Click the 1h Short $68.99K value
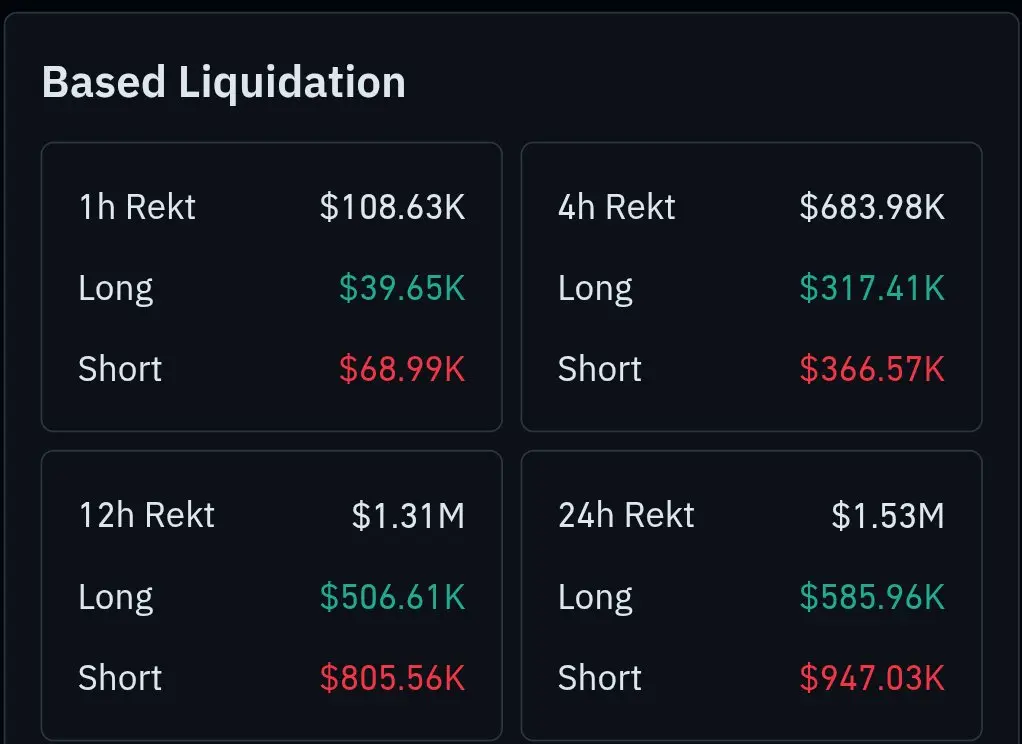The image size is (1022, 744). tap(402, 369)
